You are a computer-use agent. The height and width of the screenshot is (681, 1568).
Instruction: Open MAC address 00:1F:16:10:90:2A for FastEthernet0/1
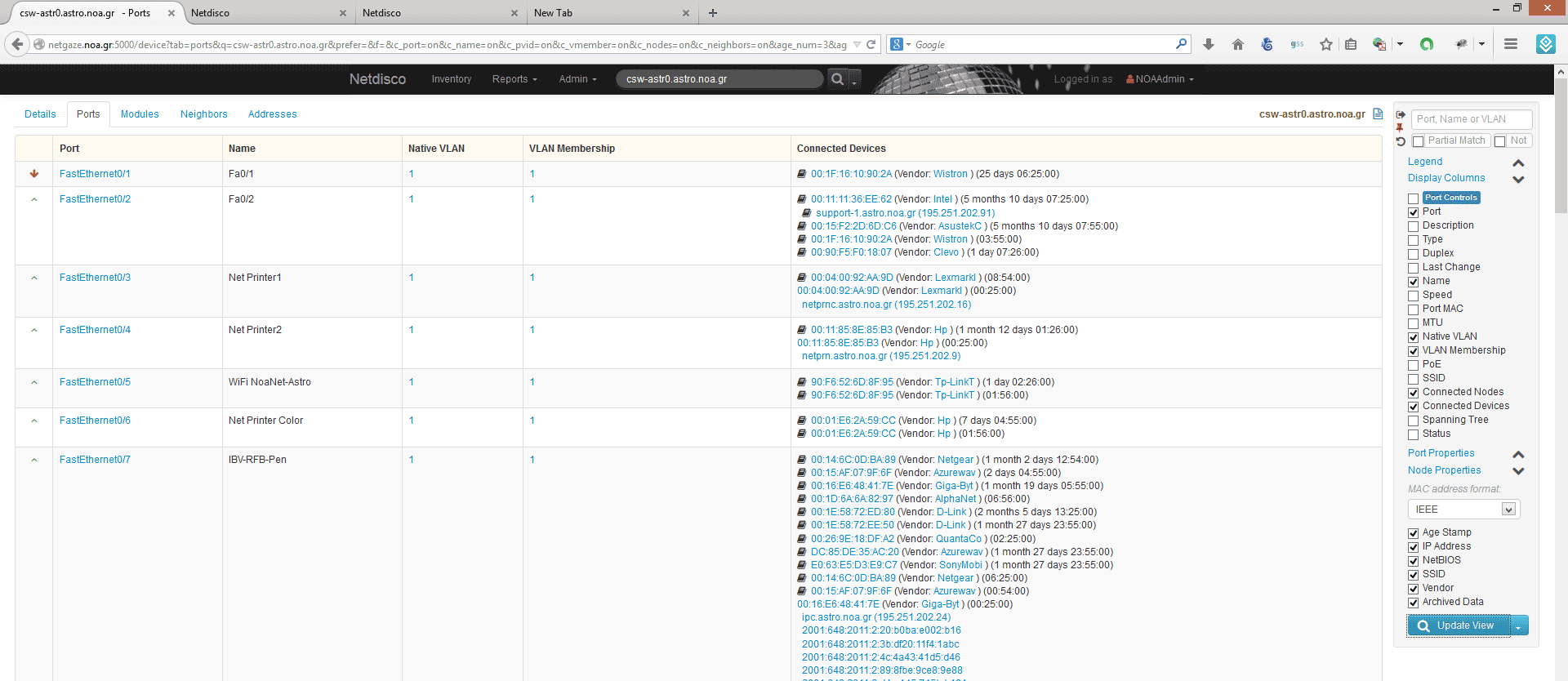851,174
